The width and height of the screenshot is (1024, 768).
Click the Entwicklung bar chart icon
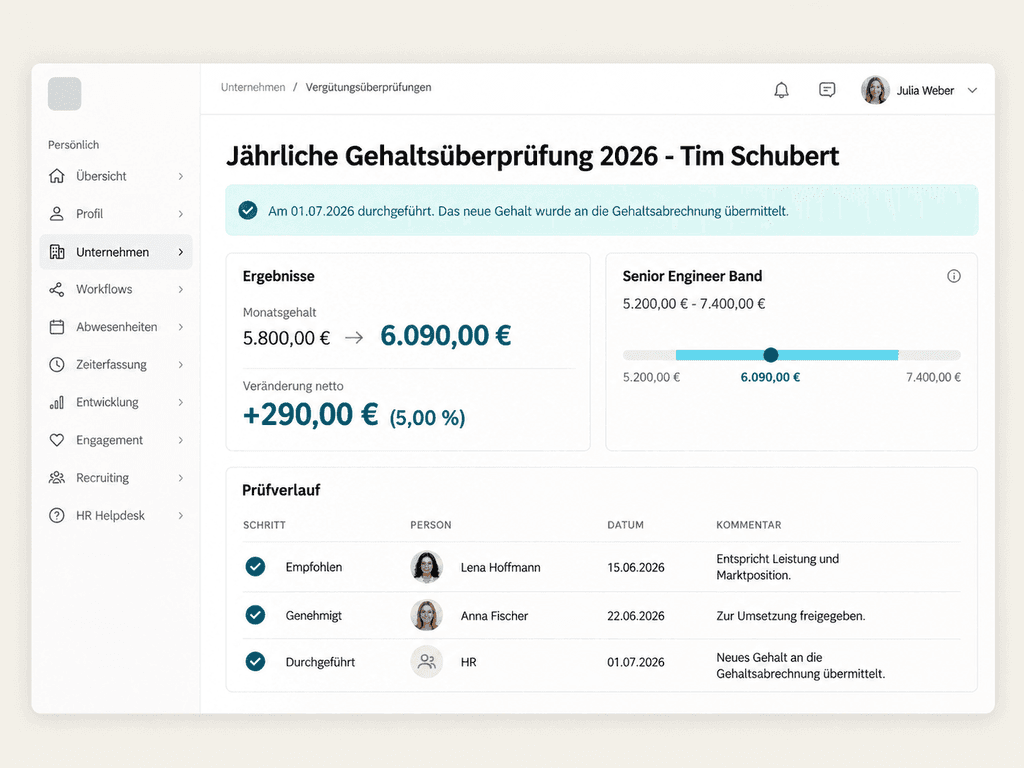[57, 402]
